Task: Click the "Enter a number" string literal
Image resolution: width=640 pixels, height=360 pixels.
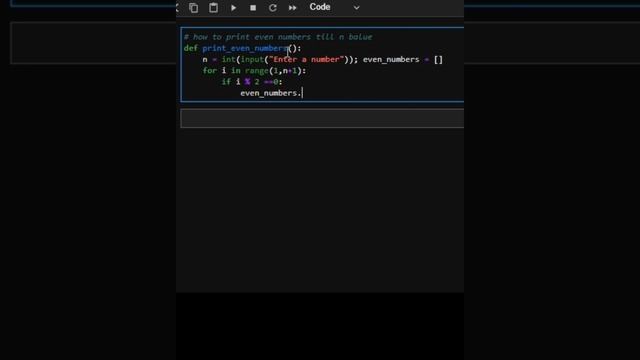Action: pyautogui.click(x=306, y=60)
